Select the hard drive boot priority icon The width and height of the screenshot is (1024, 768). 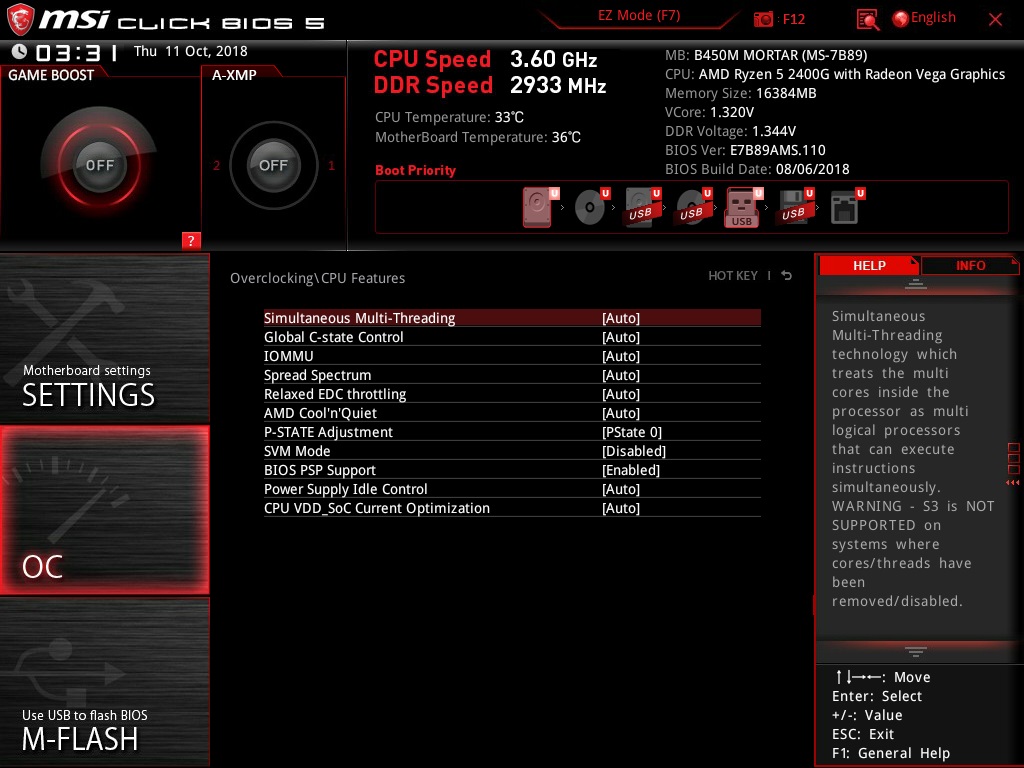[x=537, y=205]
